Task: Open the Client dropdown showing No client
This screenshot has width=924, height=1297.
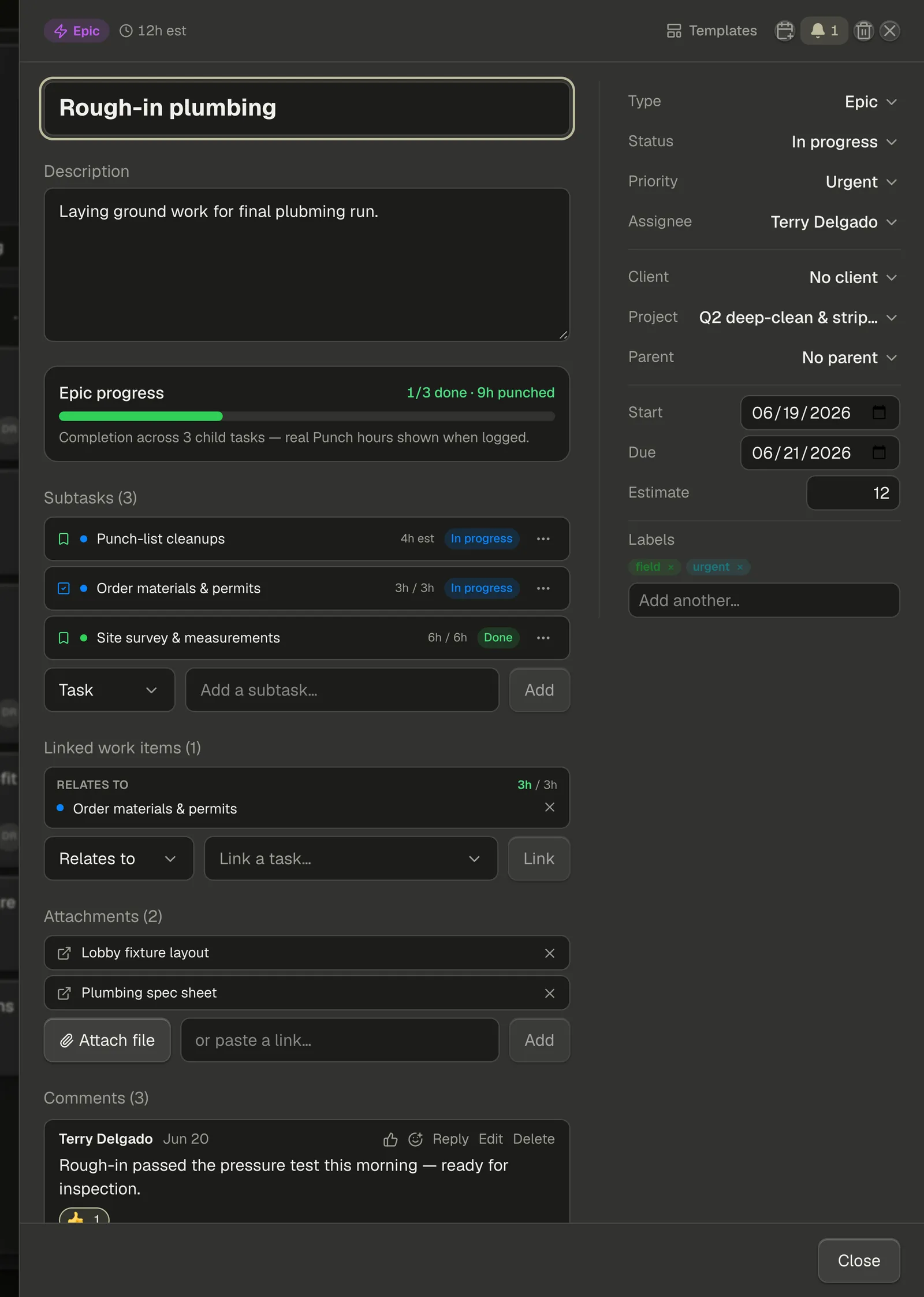Action: click(852, 277)
